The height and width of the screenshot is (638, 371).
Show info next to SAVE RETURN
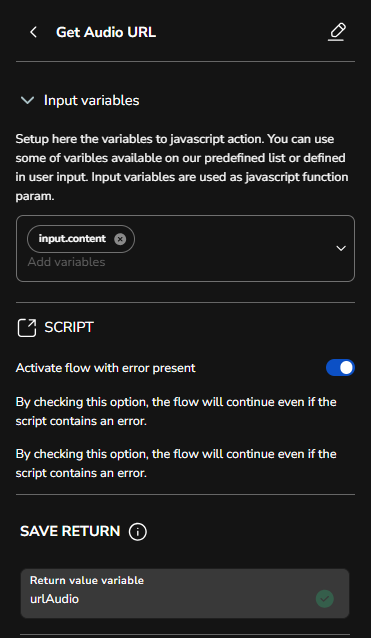(x=137, y=532)
